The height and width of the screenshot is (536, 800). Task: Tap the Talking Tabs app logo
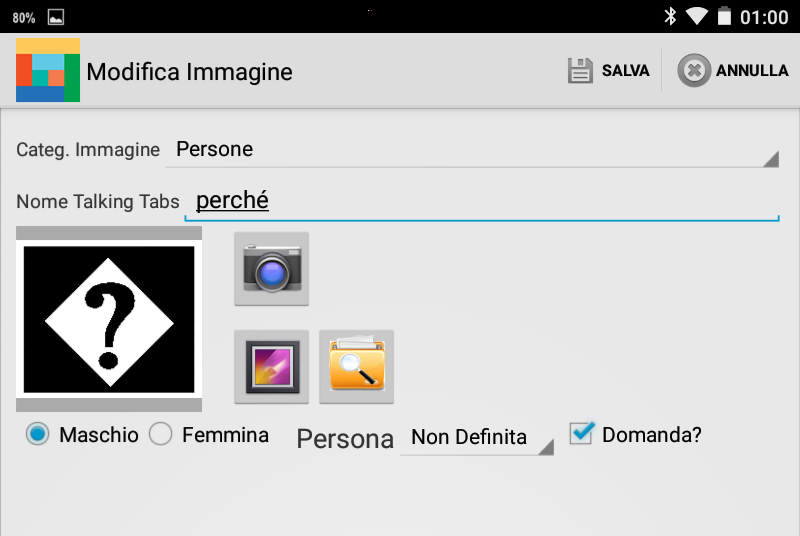(x=47, y=71)
